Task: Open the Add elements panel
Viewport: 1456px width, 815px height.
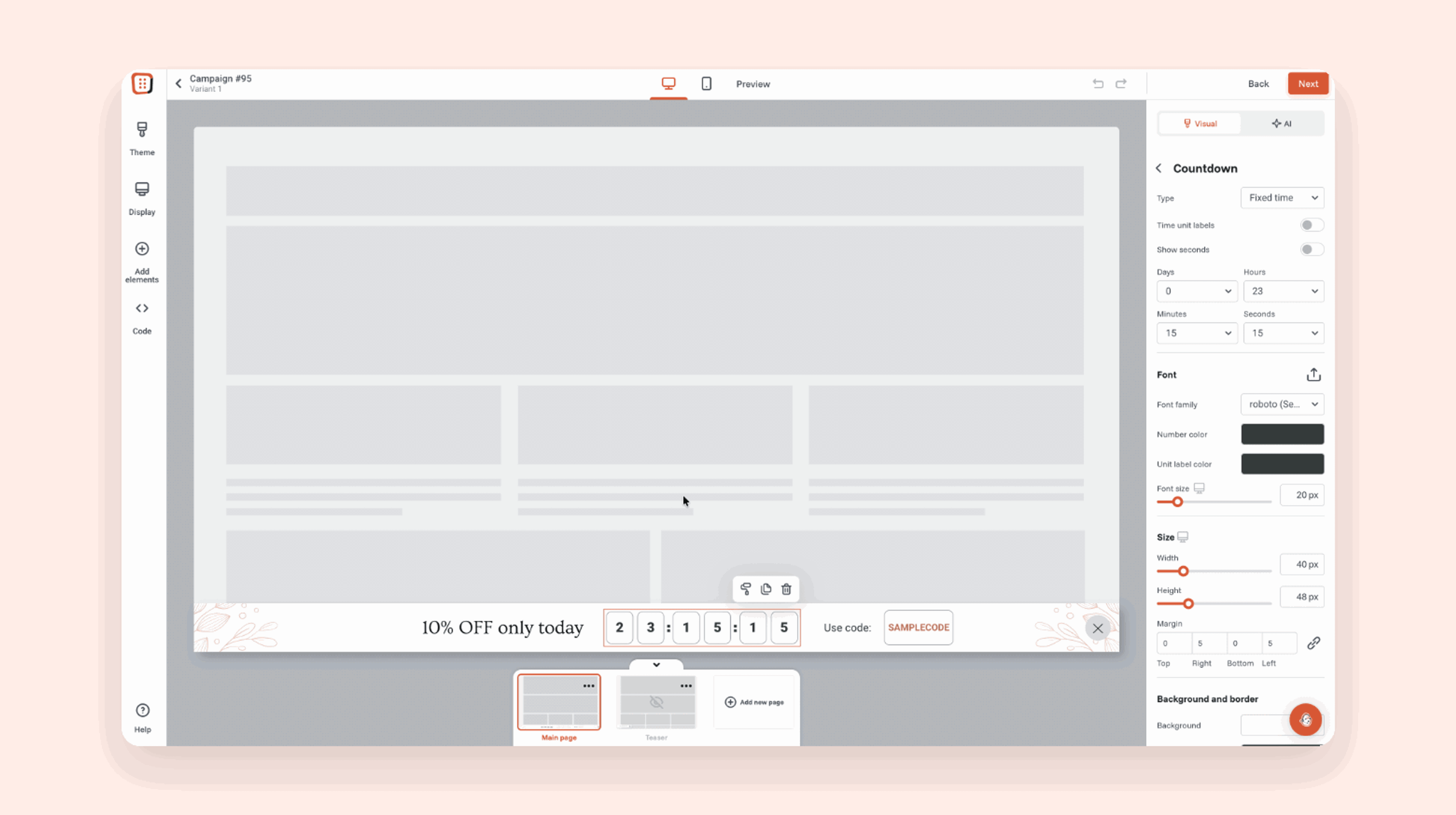Action: point(142,262)
